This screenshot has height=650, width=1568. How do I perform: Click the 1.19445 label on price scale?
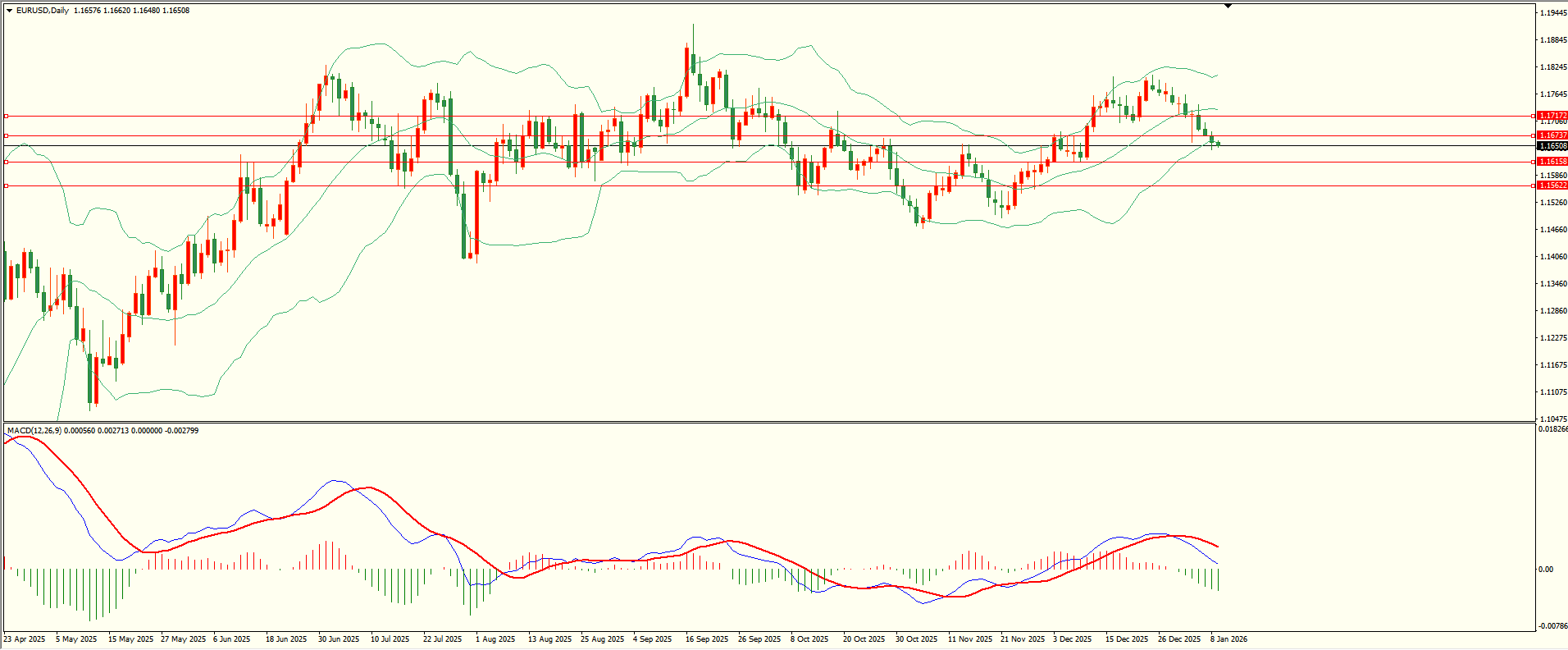click(1553, 13)
